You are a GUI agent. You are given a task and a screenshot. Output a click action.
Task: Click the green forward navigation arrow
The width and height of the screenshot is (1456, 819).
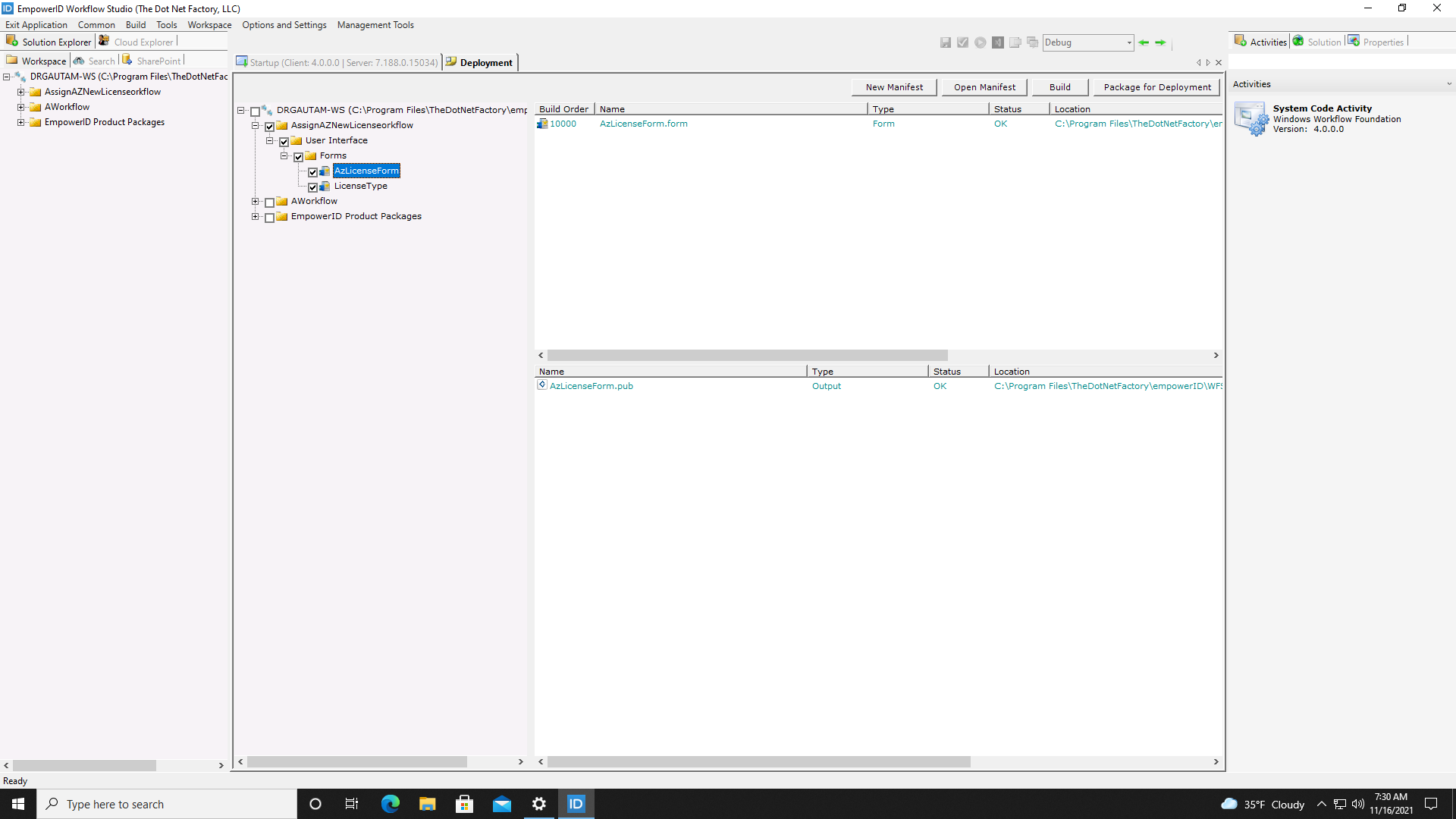click(x=1160, y=42)
